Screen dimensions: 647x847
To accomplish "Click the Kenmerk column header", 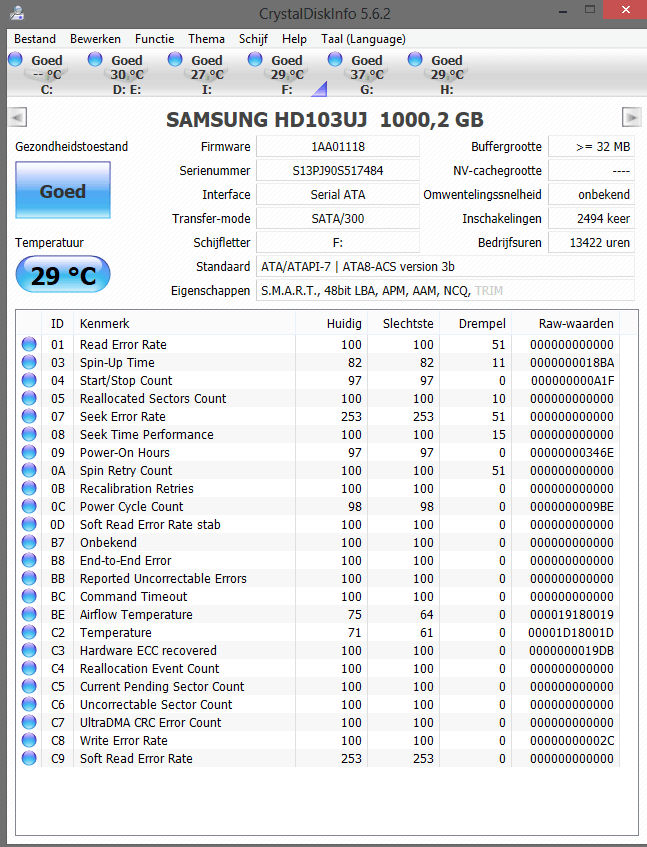I will coord(184,324).
